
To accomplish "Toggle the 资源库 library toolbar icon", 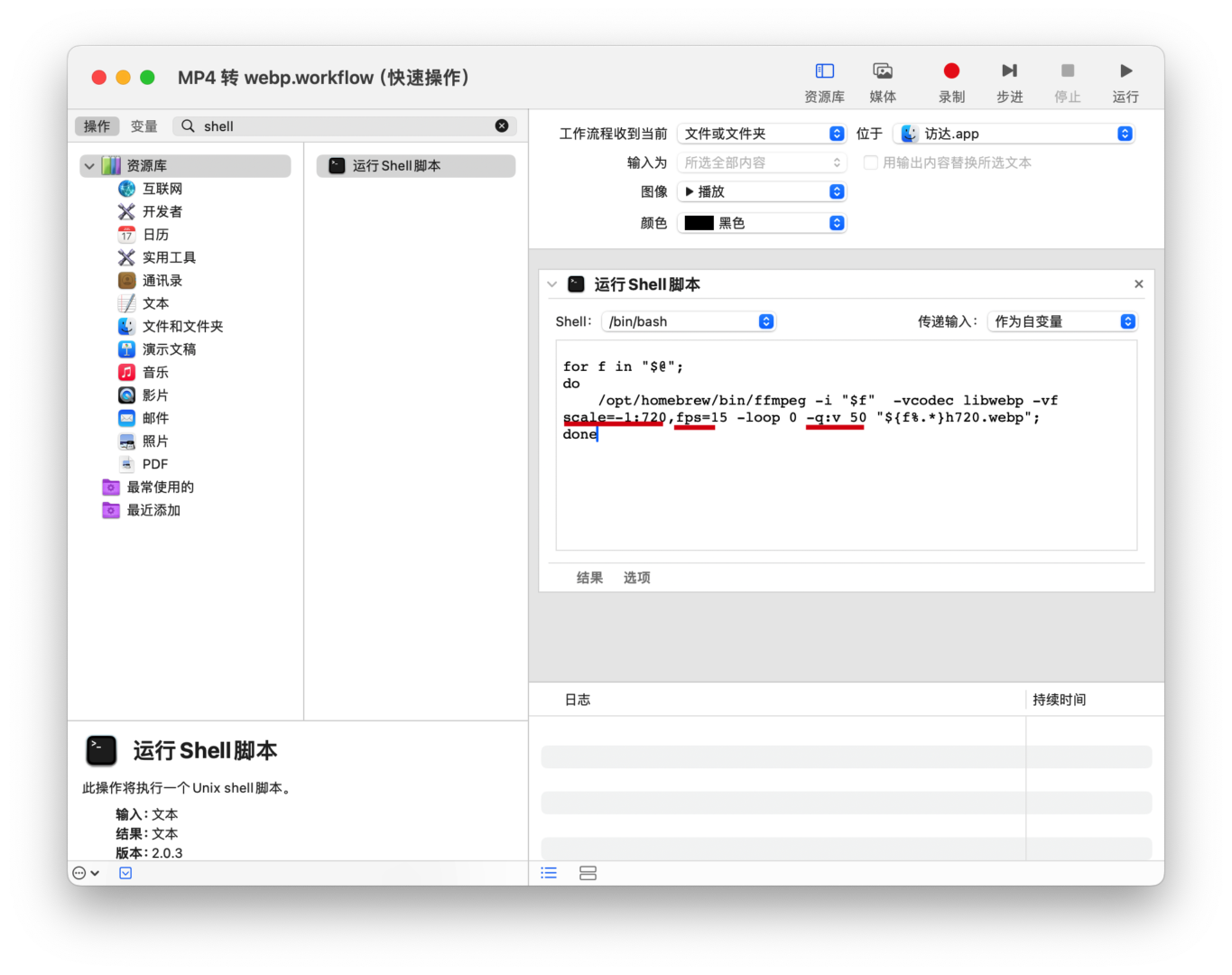I will (824, 71).
